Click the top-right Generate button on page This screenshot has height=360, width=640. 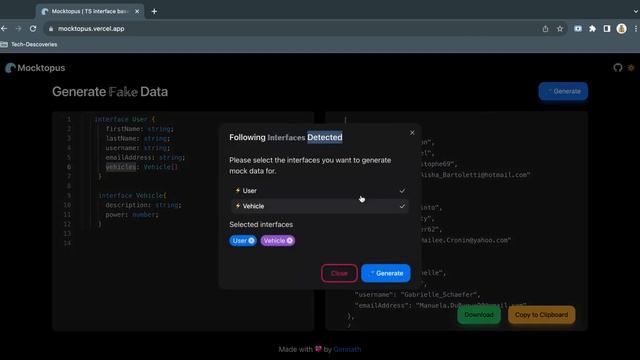pyautogui.click(x=563, y=91)
